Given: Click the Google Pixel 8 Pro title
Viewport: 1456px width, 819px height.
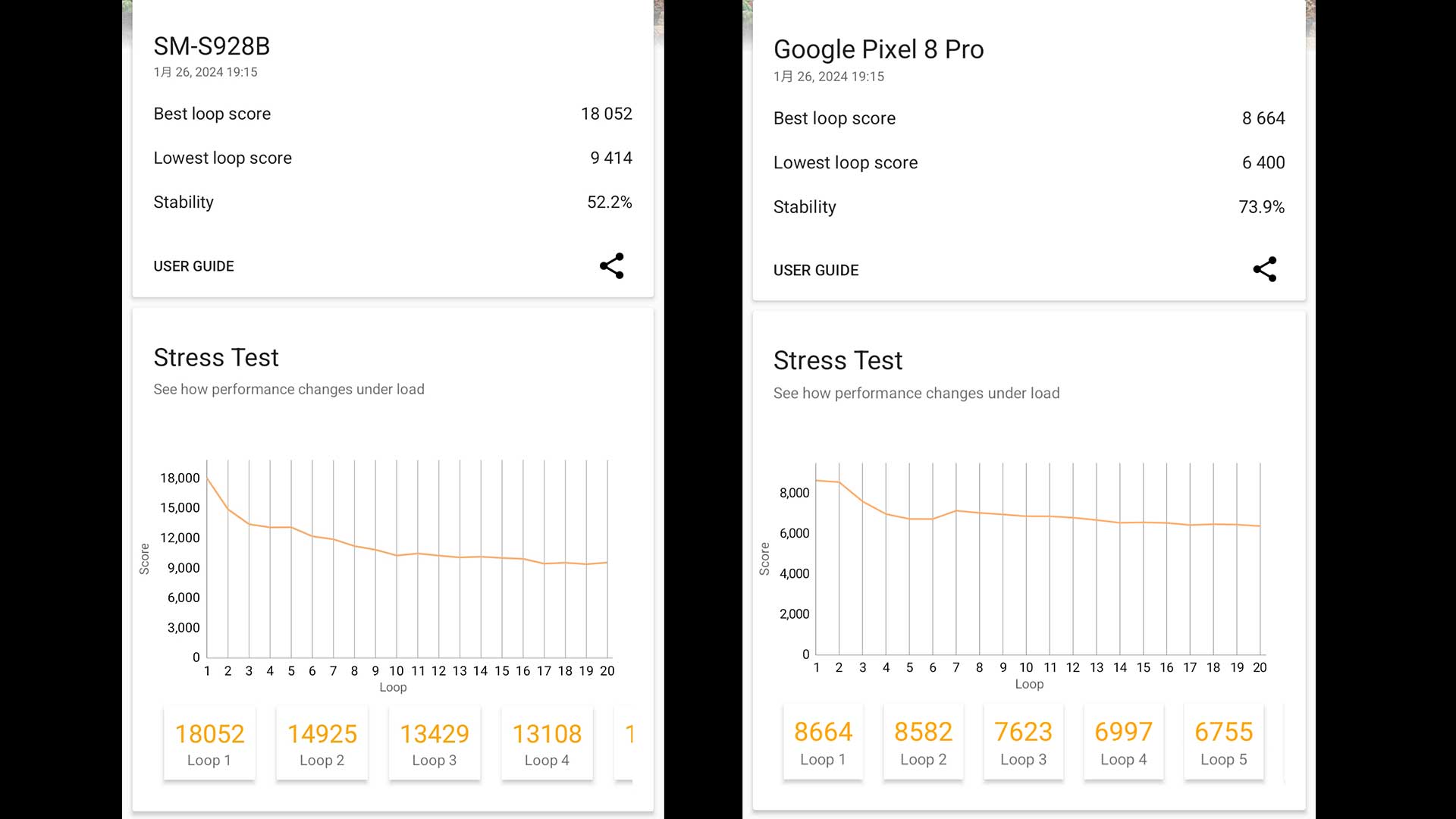Looking at the screenshot, I should (878, 49).
